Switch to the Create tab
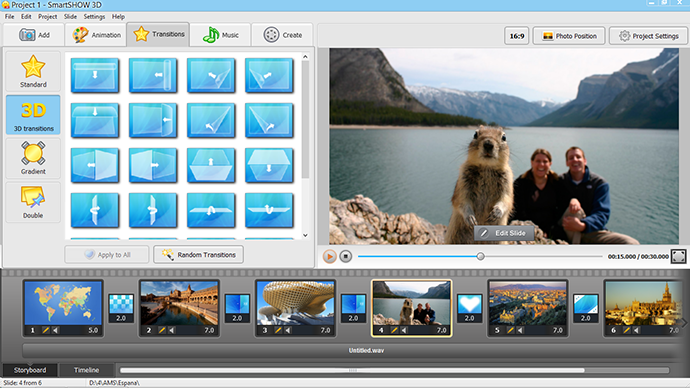Image resolution: width=690 pixels, height=388 pixels. [283, 35]
